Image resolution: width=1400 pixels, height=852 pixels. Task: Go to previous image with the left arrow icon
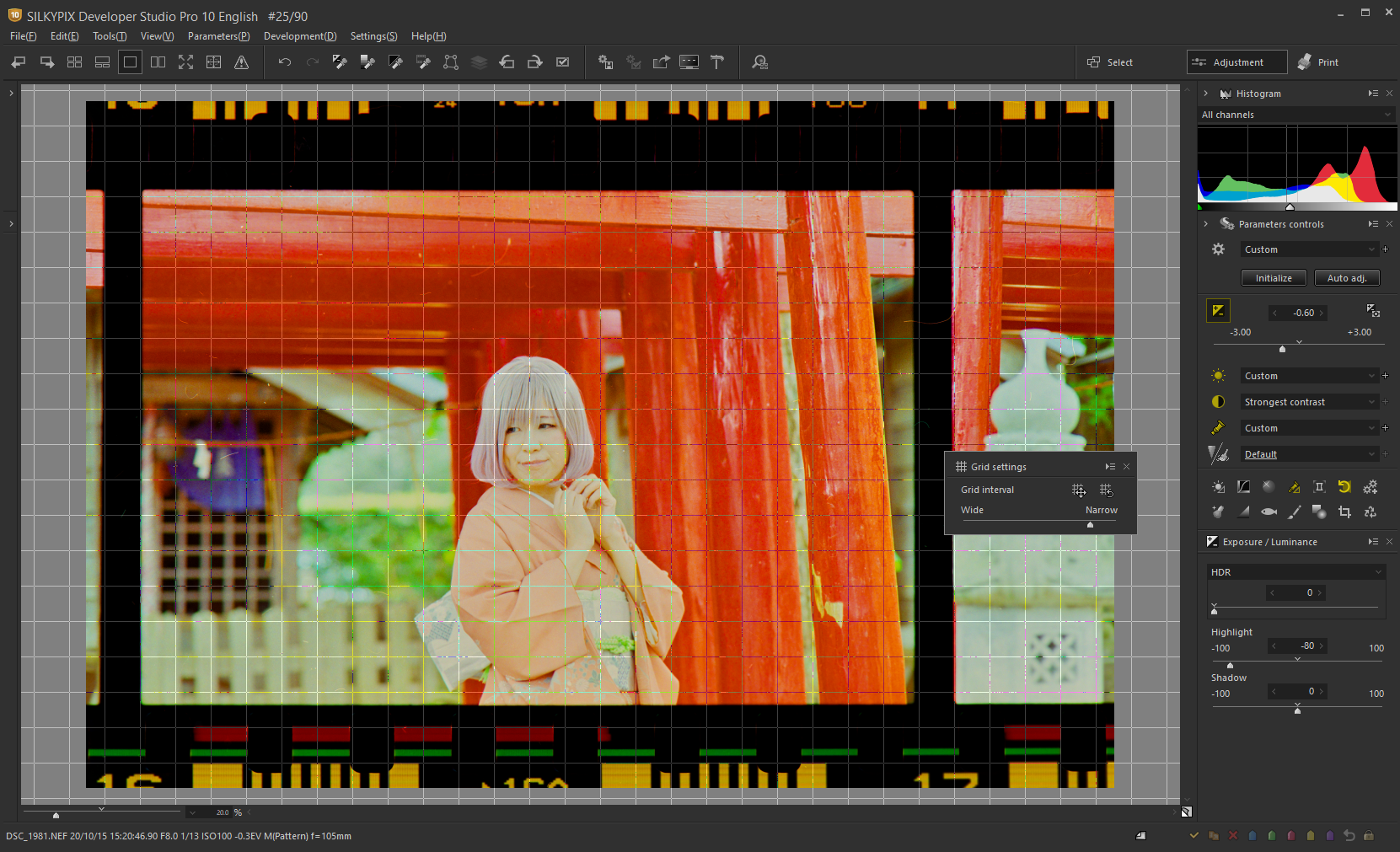coord(19,62)
